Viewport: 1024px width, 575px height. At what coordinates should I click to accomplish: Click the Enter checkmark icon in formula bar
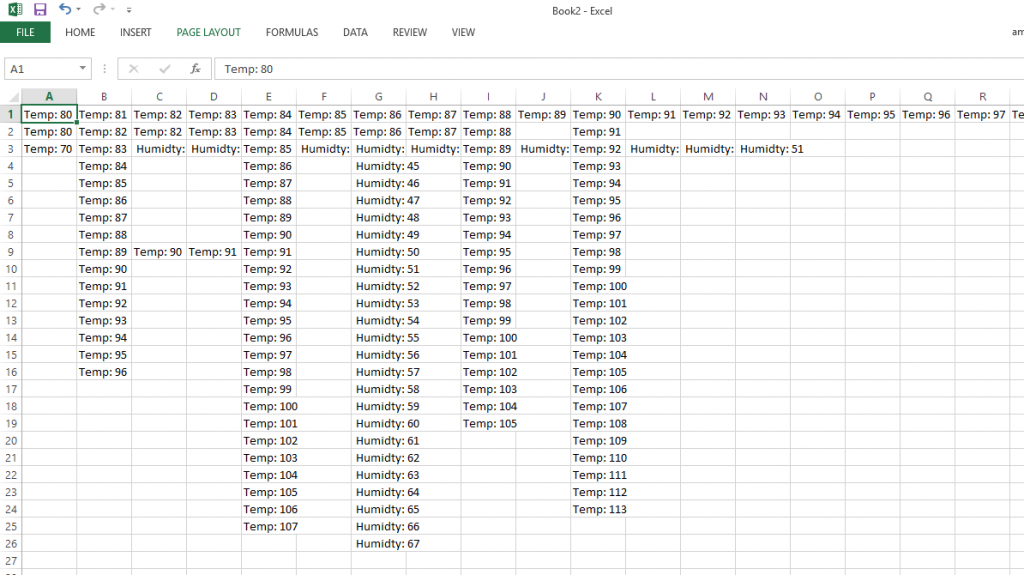click(165, 69)
